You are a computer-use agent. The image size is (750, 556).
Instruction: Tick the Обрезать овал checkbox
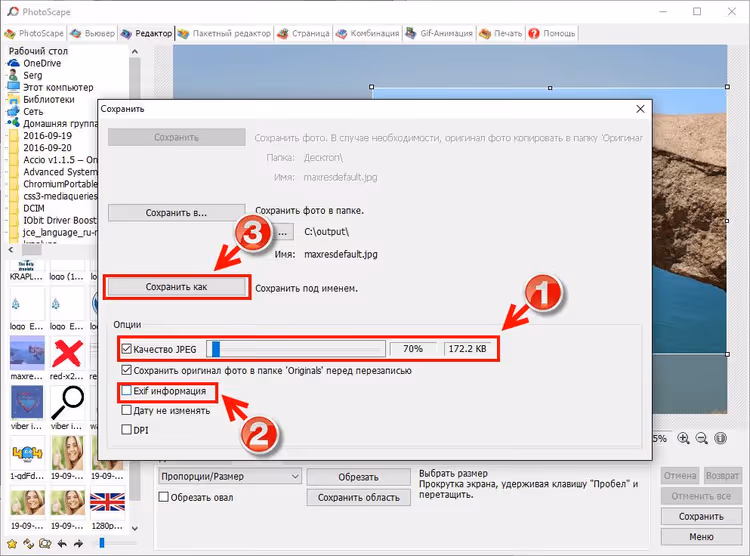click(164, 497)
